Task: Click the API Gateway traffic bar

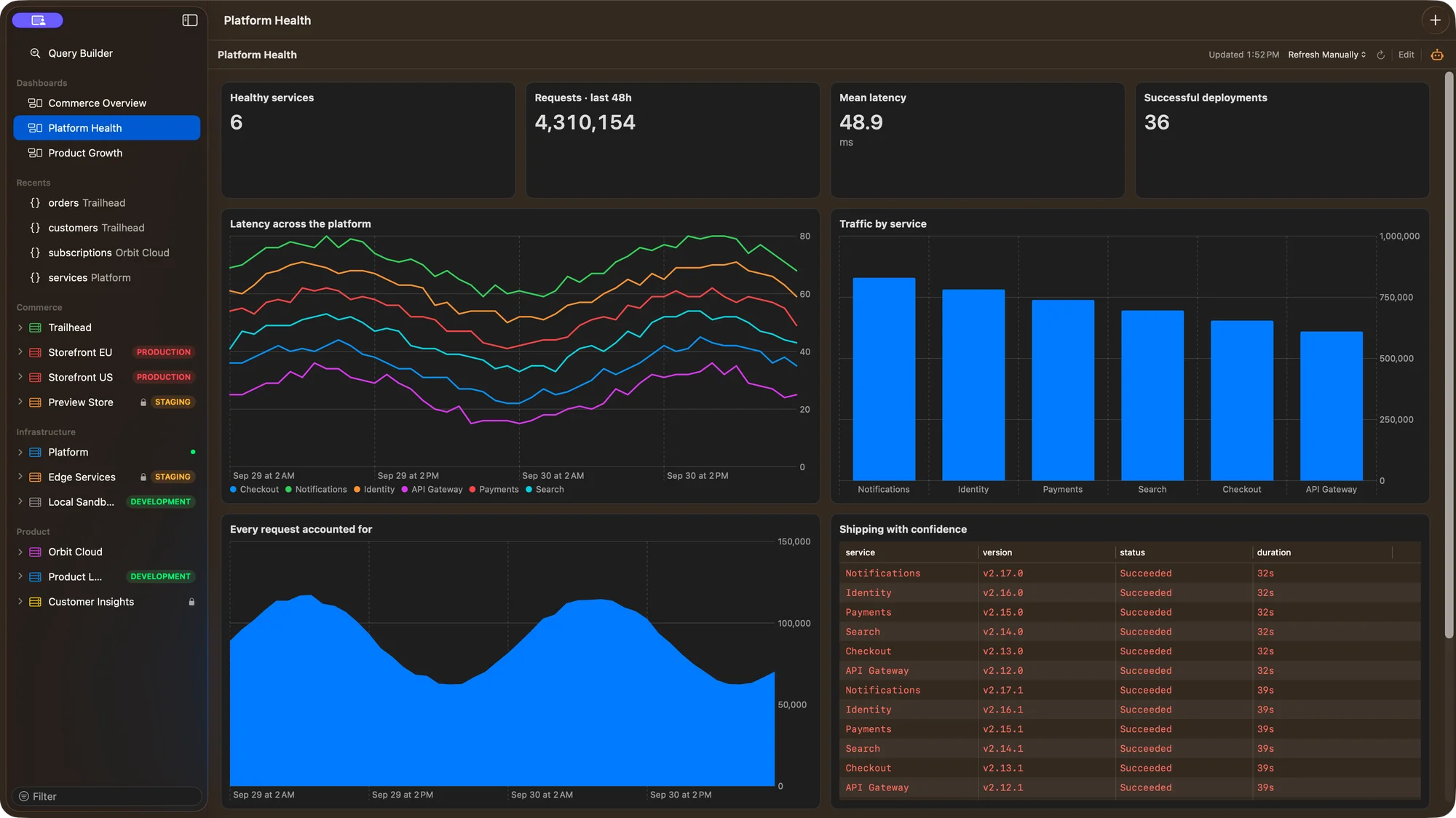Action: click(1331, 406)
